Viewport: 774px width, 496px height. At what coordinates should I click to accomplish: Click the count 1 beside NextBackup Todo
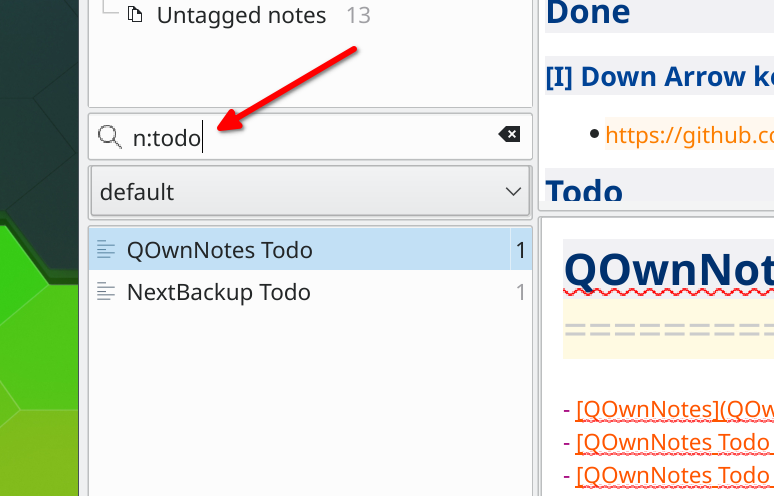click(x=520, y=293)
